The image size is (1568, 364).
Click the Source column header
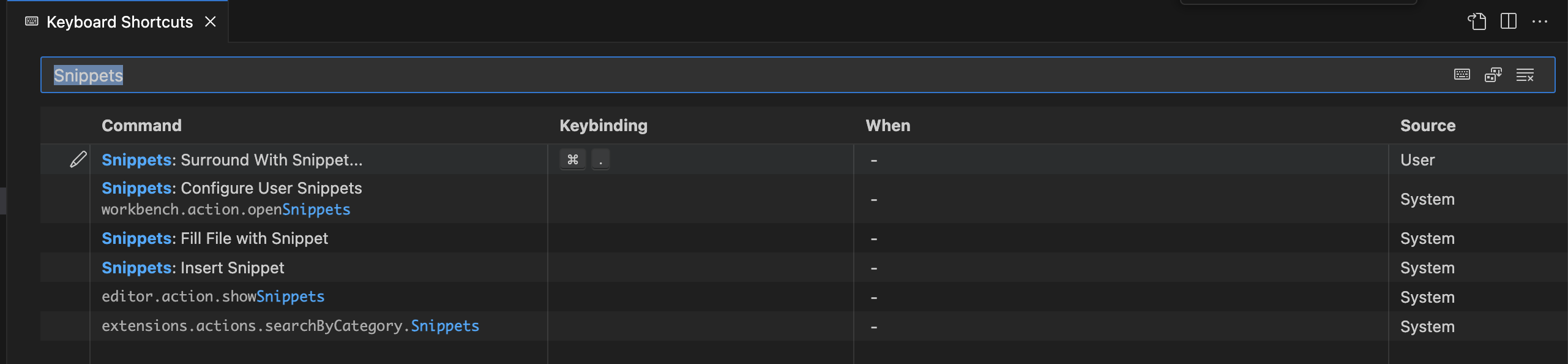(x=1427, y=125)
